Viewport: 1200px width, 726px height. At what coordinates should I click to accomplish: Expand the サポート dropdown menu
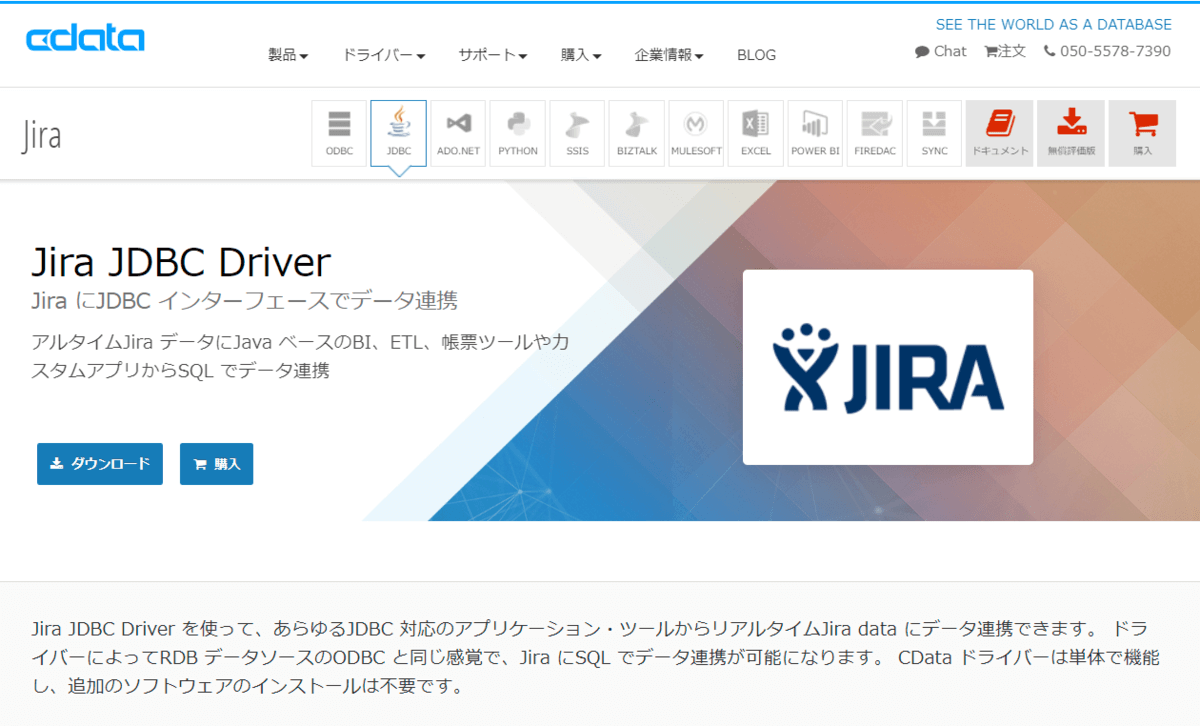[493, 55]
